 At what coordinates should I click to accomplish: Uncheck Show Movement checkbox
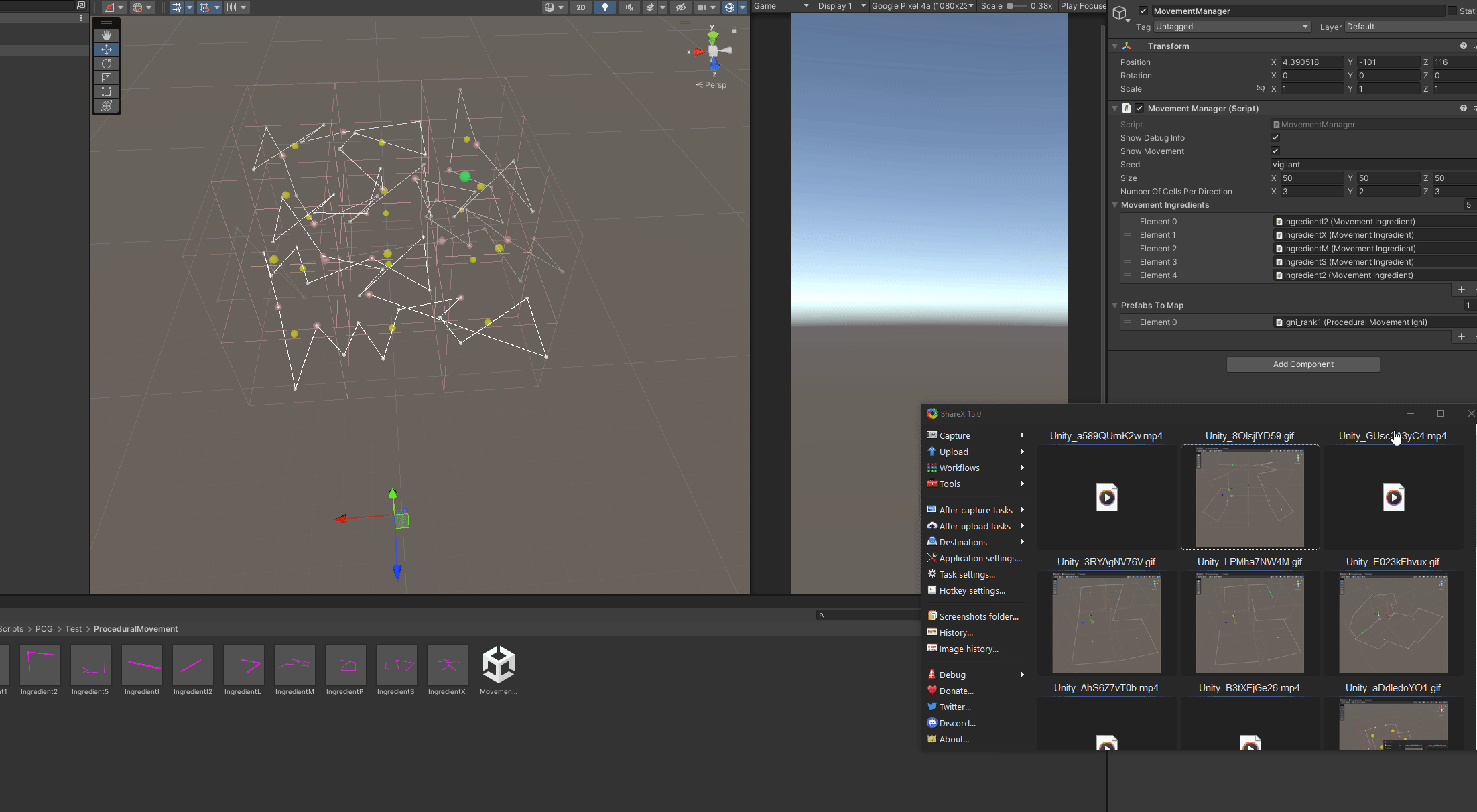1275,151
